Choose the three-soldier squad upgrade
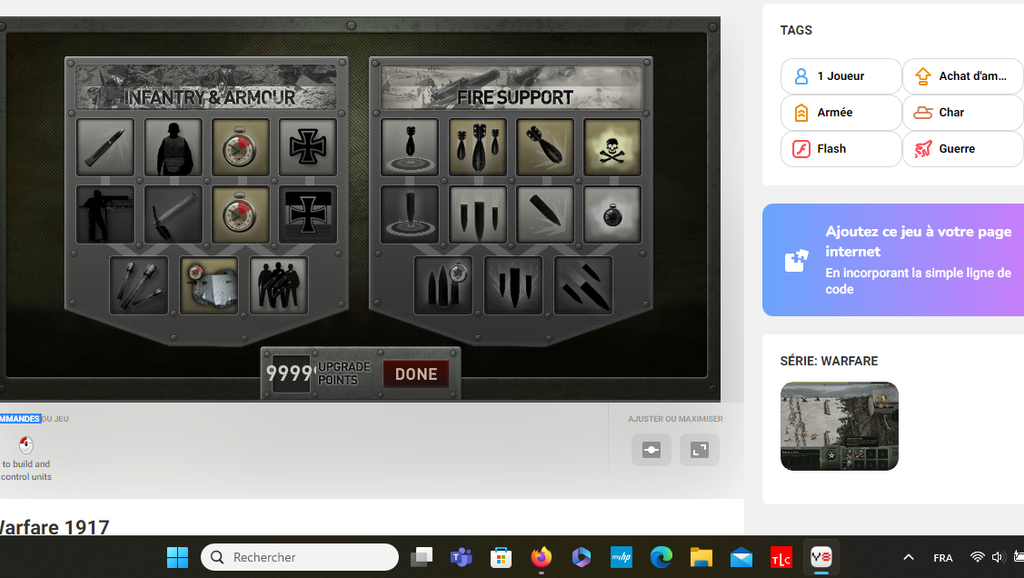 [279, 285]
